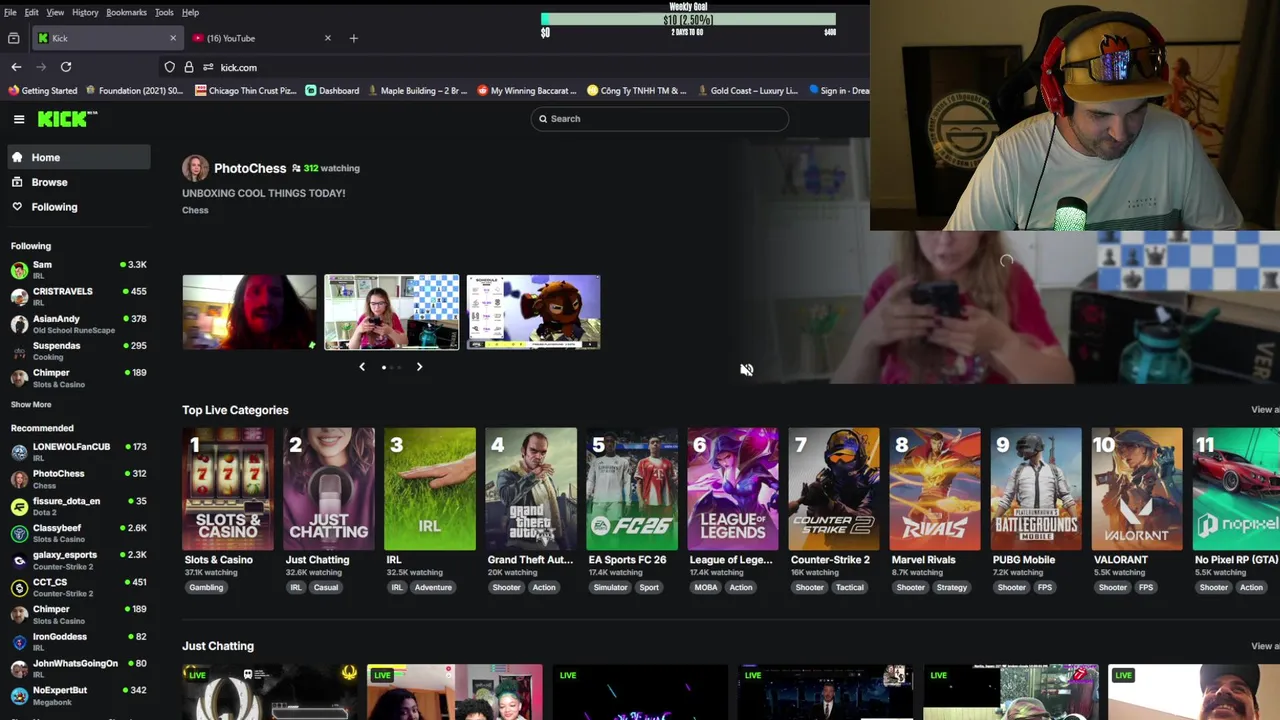This screenshot has width=1280, height=720.
Task: Open NoExpertBut avatar in Recommended
Action: 19,695
